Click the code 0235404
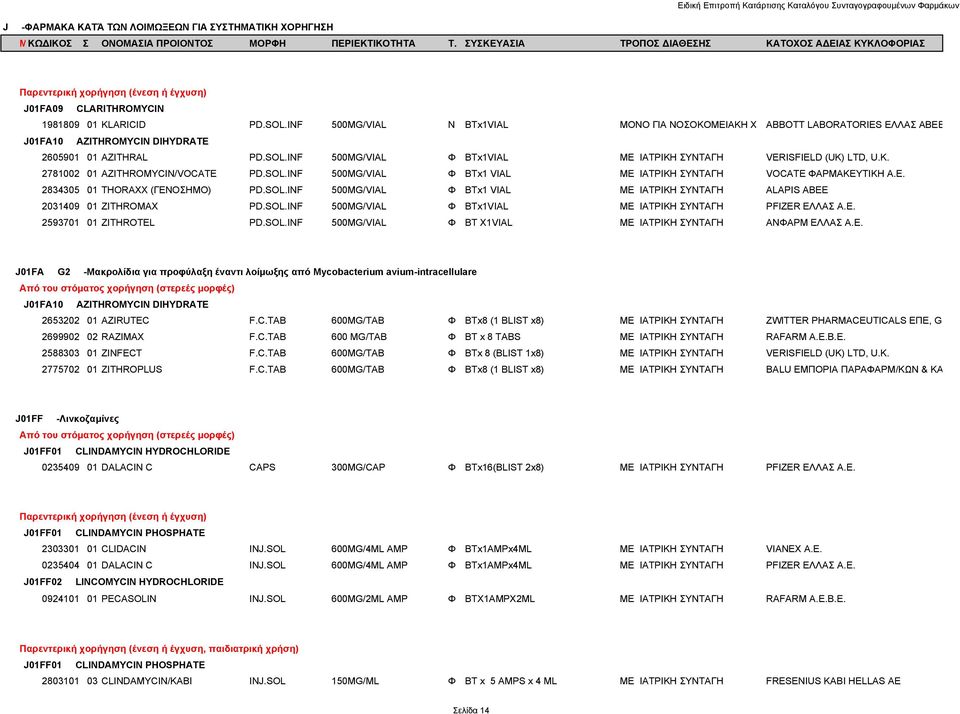 61,565
